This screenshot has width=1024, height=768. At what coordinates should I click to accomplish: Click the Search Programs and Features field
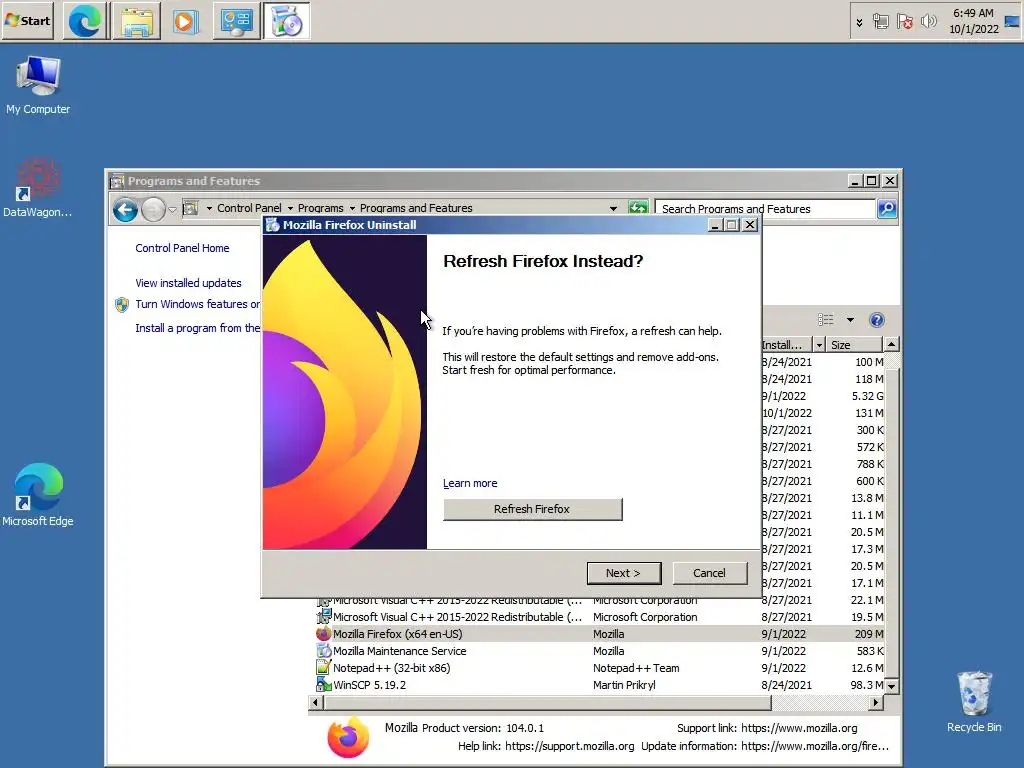click(764, 209)
